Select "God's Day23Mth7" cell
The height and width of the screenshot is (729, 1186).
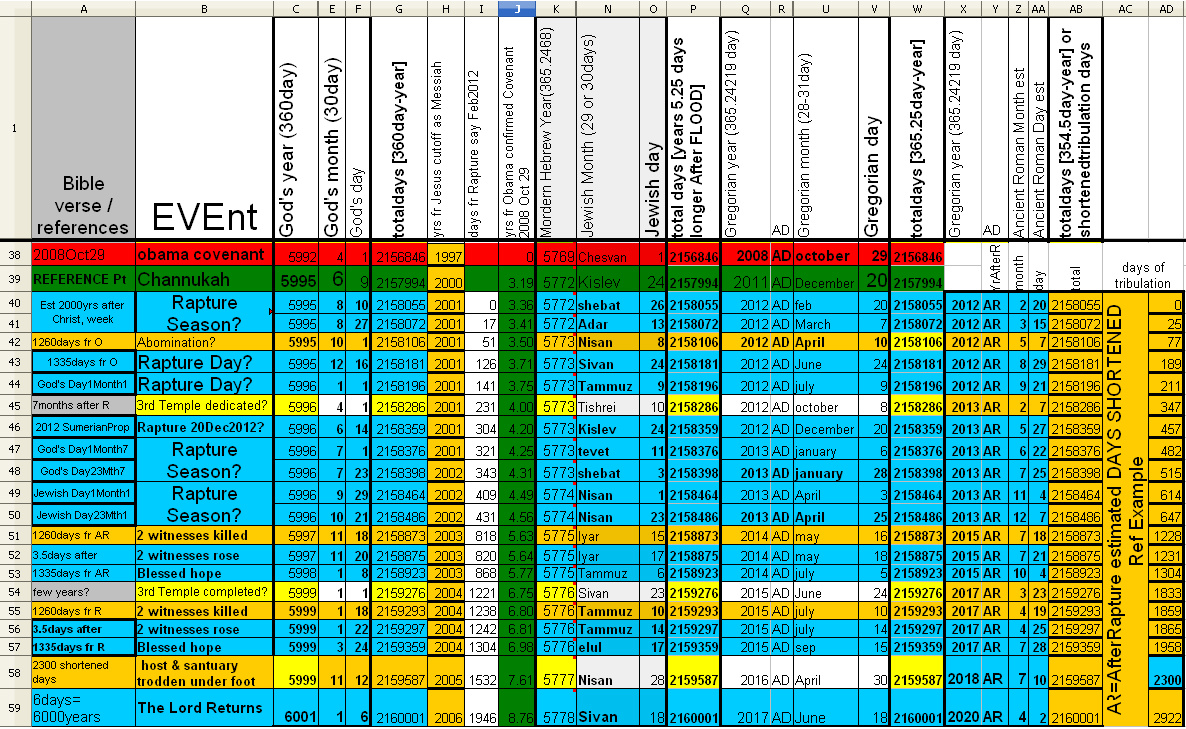(83, 472)
